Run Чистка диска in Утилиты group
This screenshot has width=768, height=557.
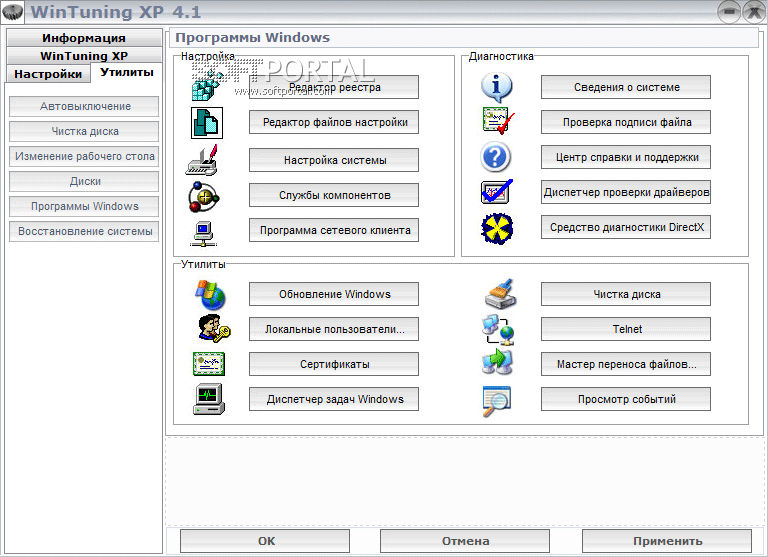626,294
